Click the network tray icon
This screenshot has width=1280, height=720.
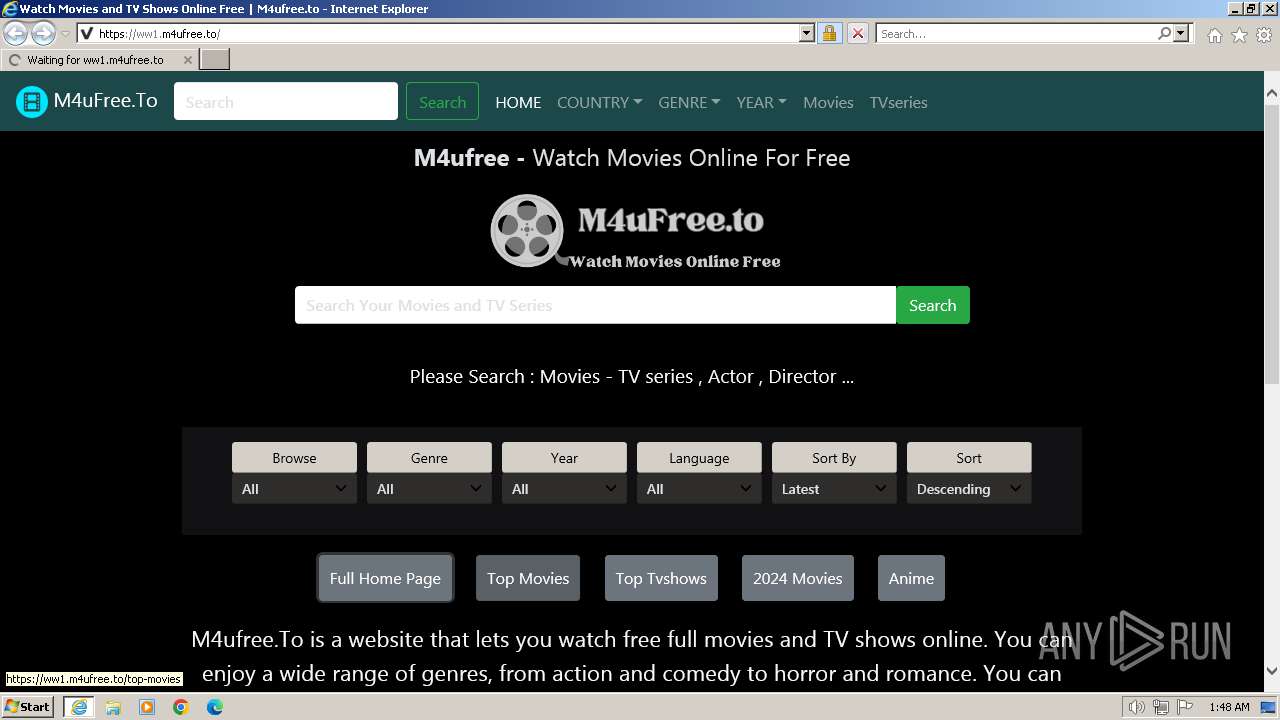click(x=1161, y=707)
